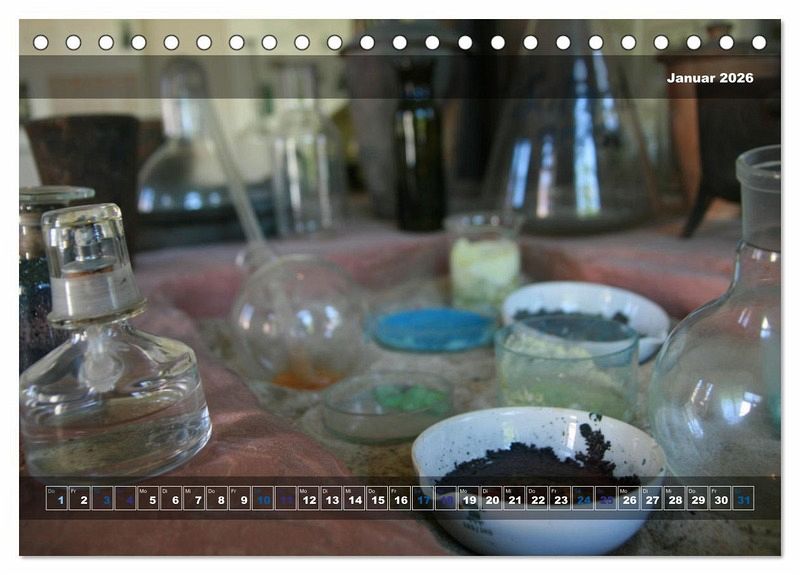Select day 1 in the date strip

(56, 498)
